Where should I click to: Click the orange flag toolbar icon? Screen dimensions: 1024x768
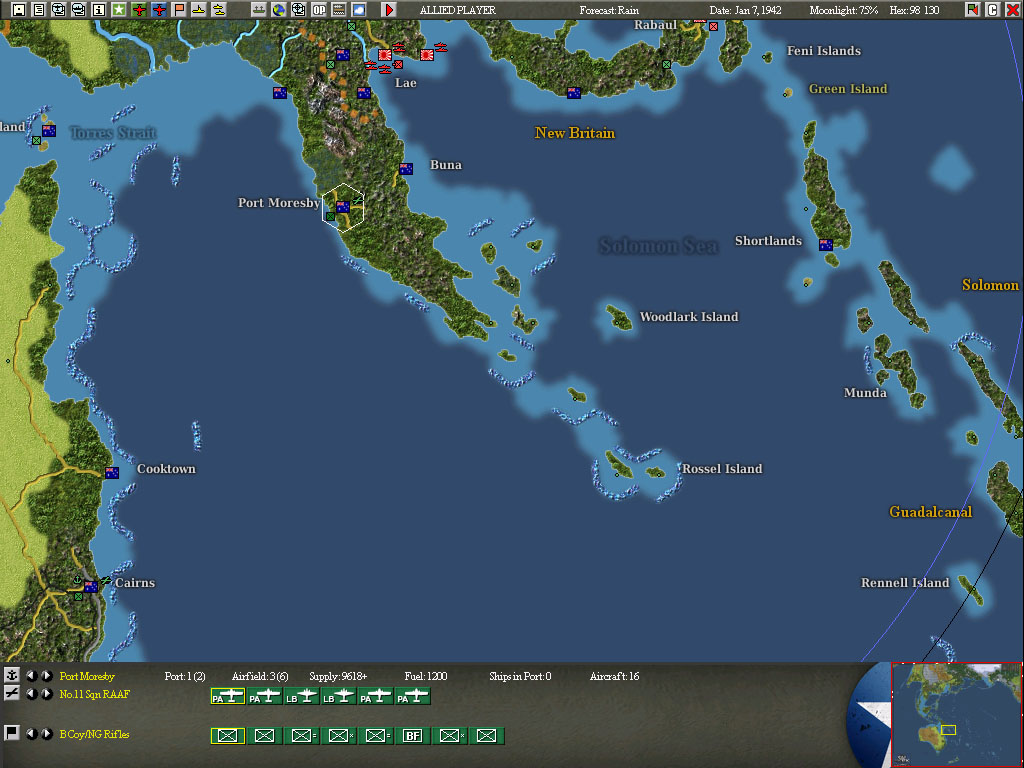click(x=179, y=9)
